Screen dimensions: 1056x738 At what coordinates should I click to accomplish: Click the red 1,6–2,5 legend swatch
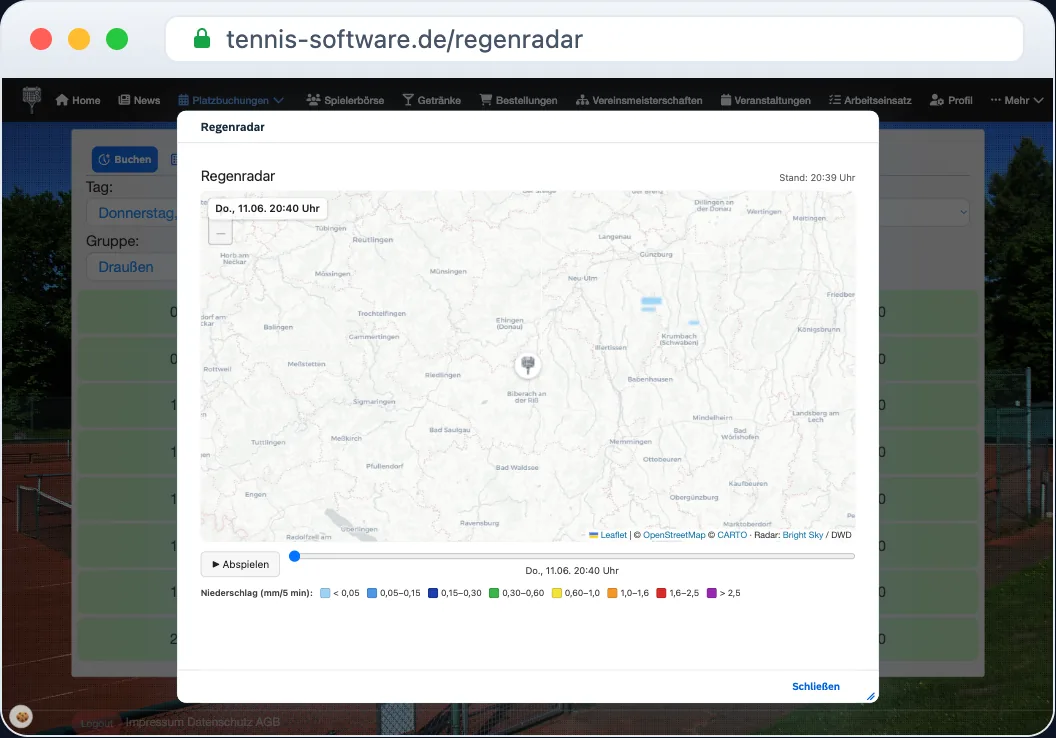(661, 593)
